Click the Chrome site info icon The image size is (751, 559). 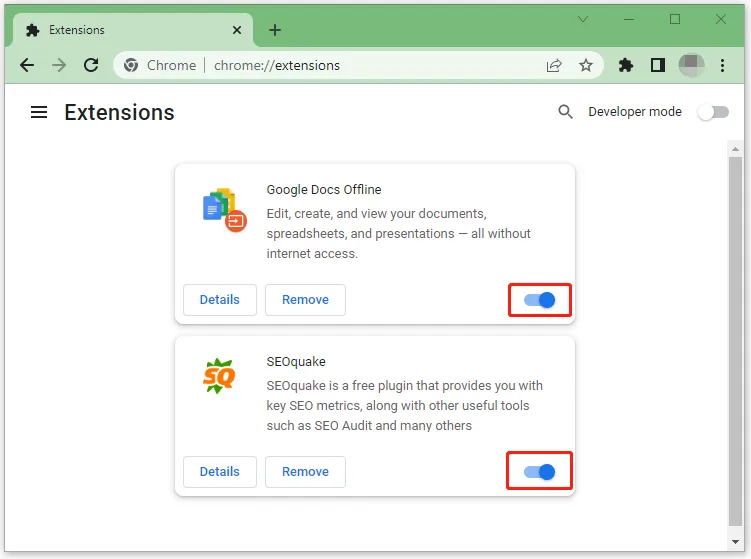click(x=131, y=65)
